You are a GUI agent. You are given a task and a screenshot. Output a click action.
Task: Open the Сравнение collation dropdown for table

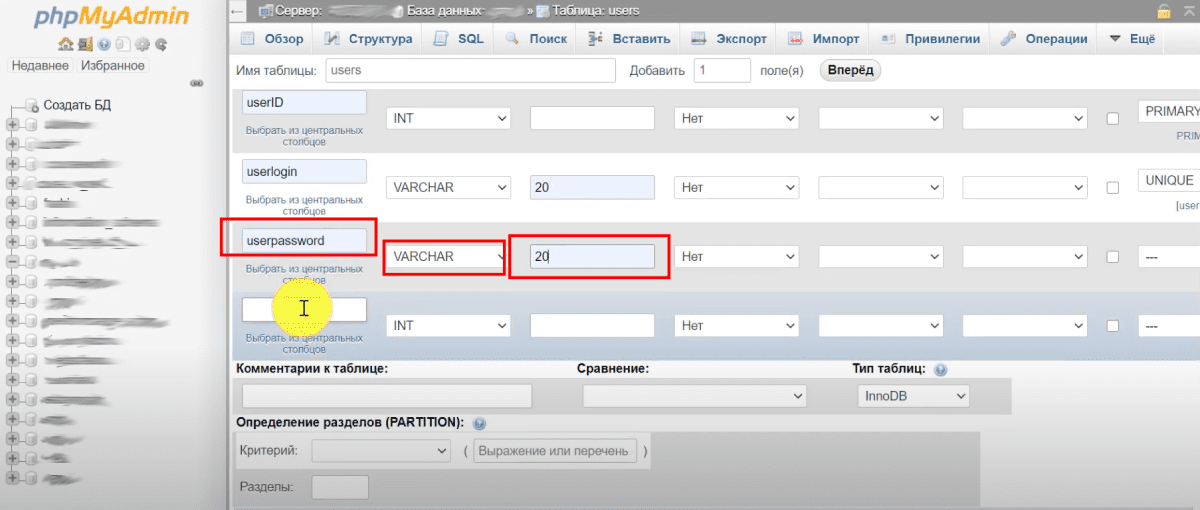pyautogui.click(x=695, y=396)
